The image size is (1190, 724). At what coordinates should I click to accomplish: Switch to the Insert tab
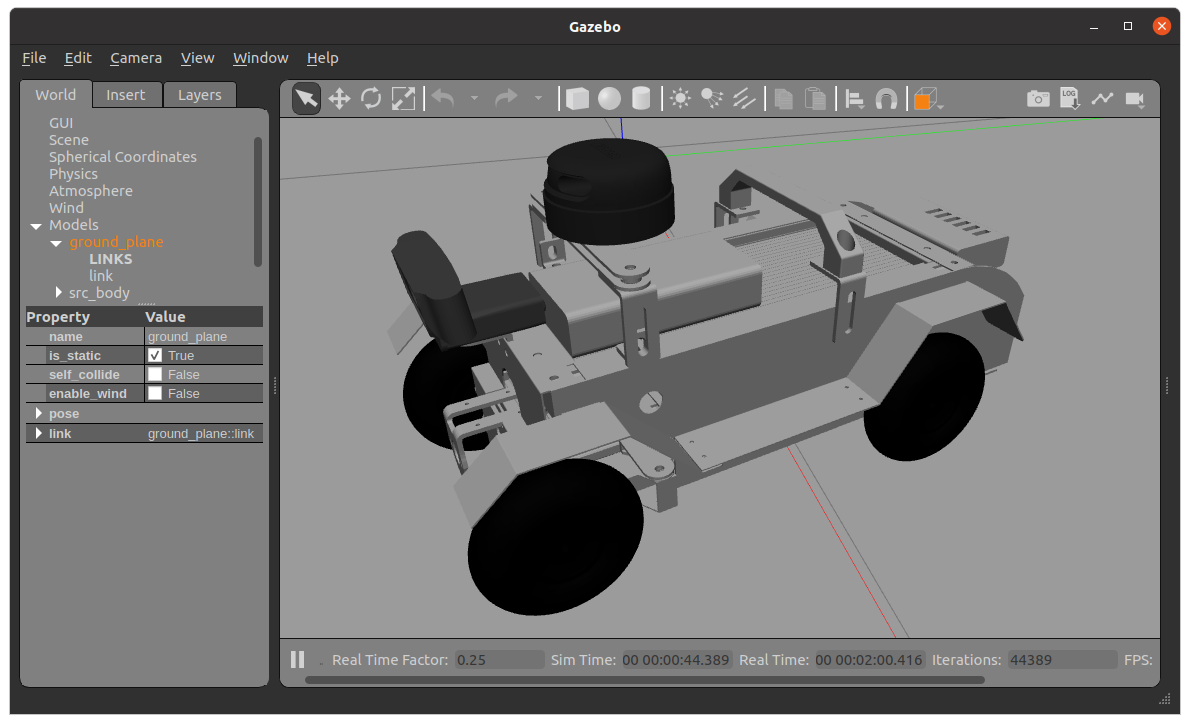126,95
